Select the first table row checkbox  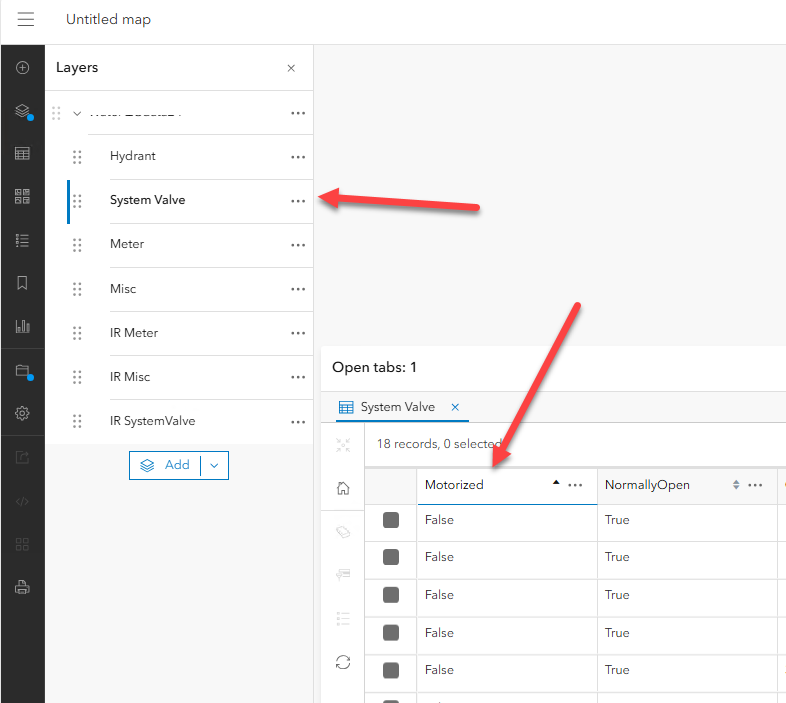click(391, 520)
